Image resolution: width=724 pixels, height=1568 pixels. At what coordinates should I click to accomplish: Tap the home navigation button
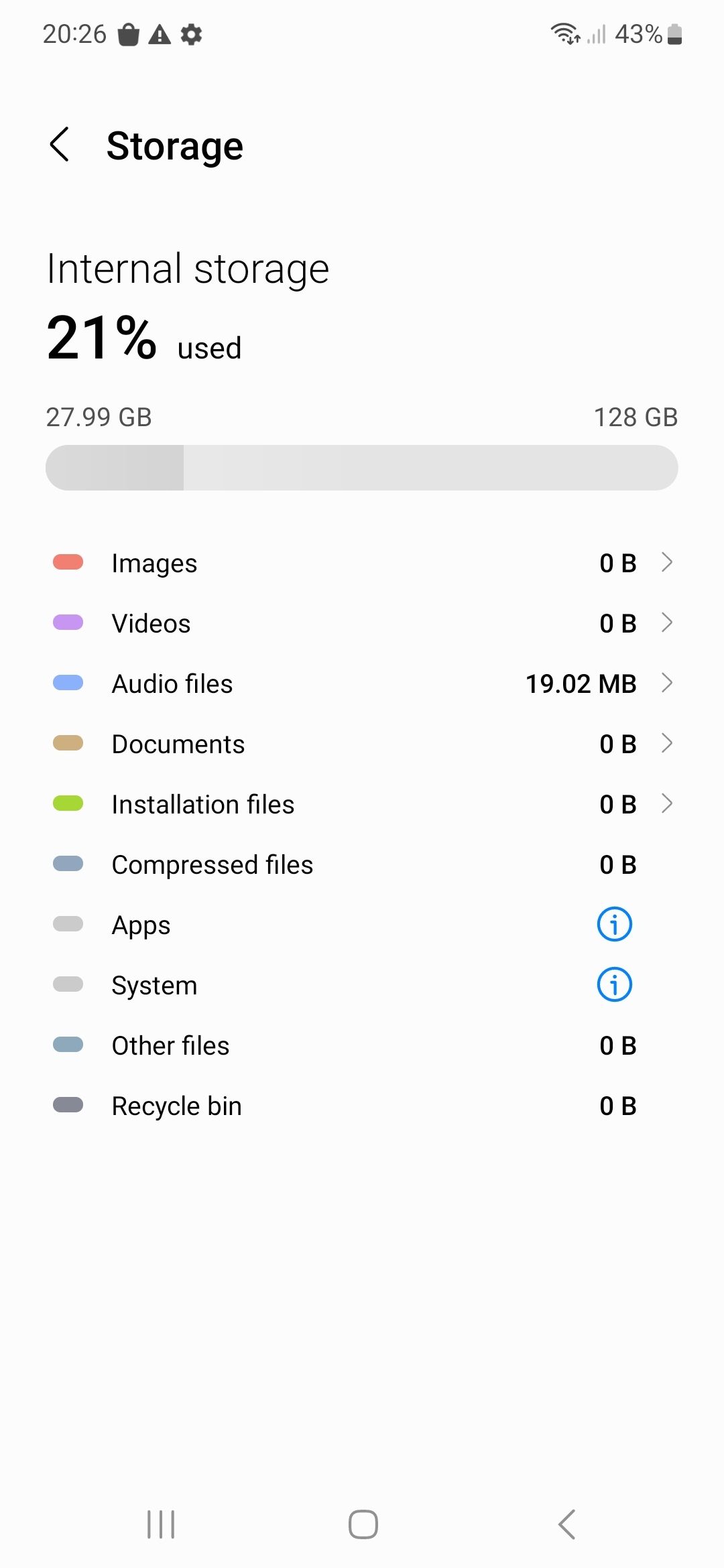363,1524
